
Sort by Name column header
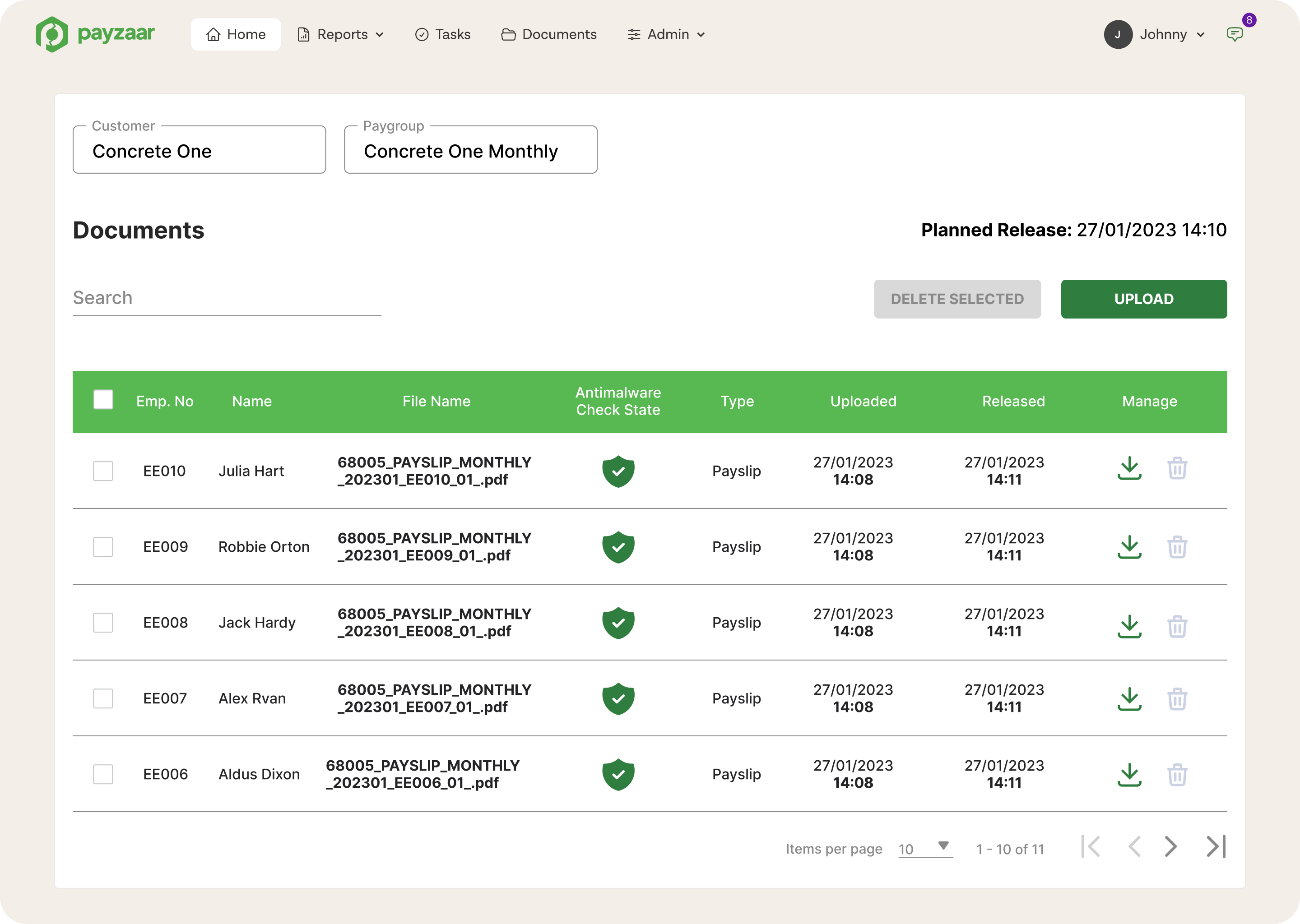(x=251, y=401)
